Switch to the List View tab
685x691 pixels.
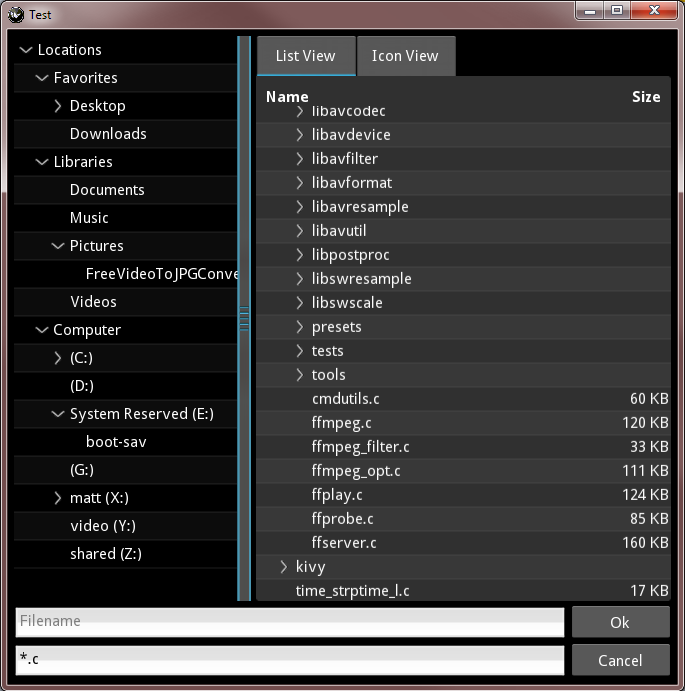pyautogui.click(x=306, y=56)
